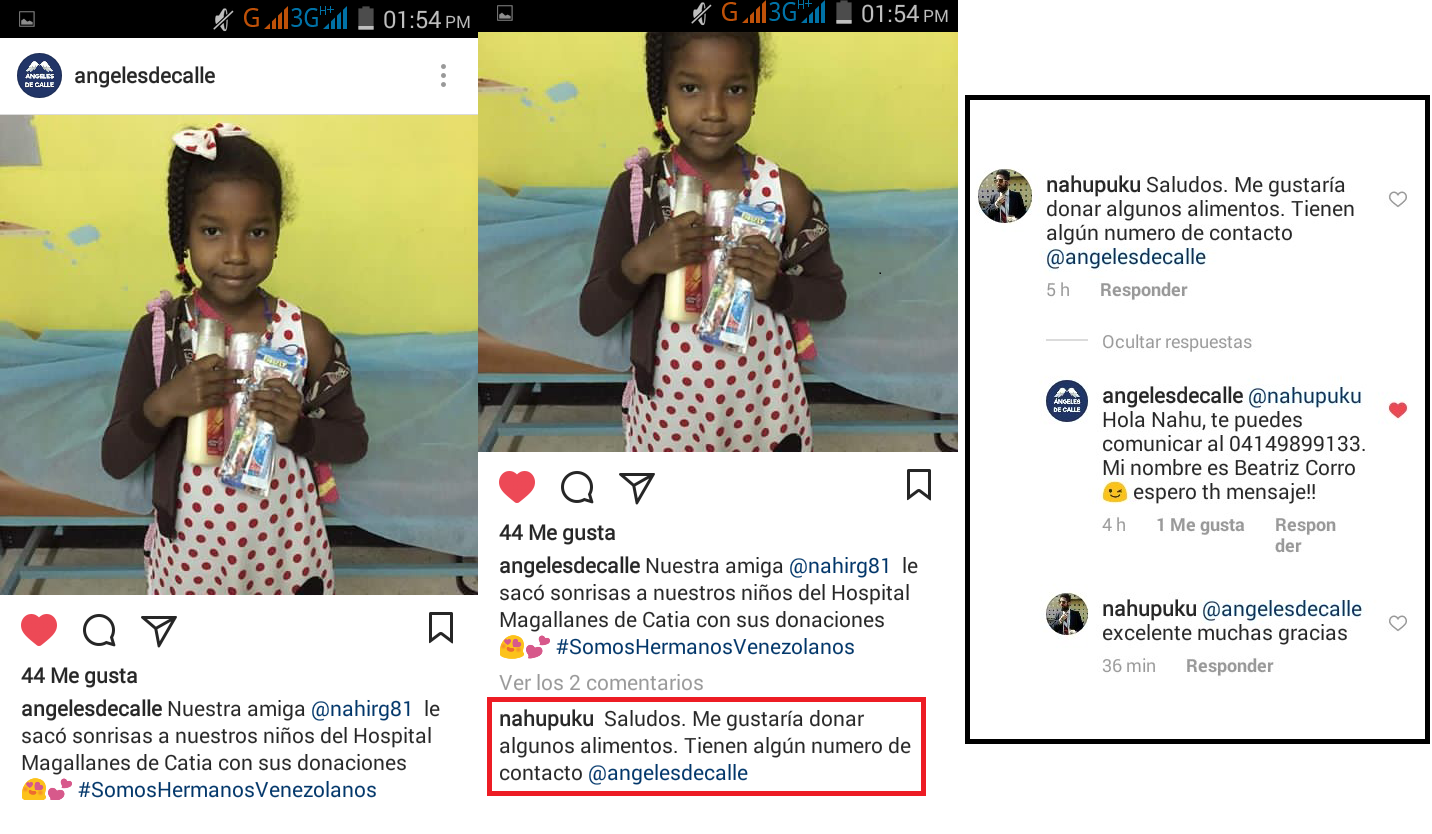The height and width of the screenshot is (834, 1432).
Task: Tap the send icon on the second post
Action: (x=637, y=486)
